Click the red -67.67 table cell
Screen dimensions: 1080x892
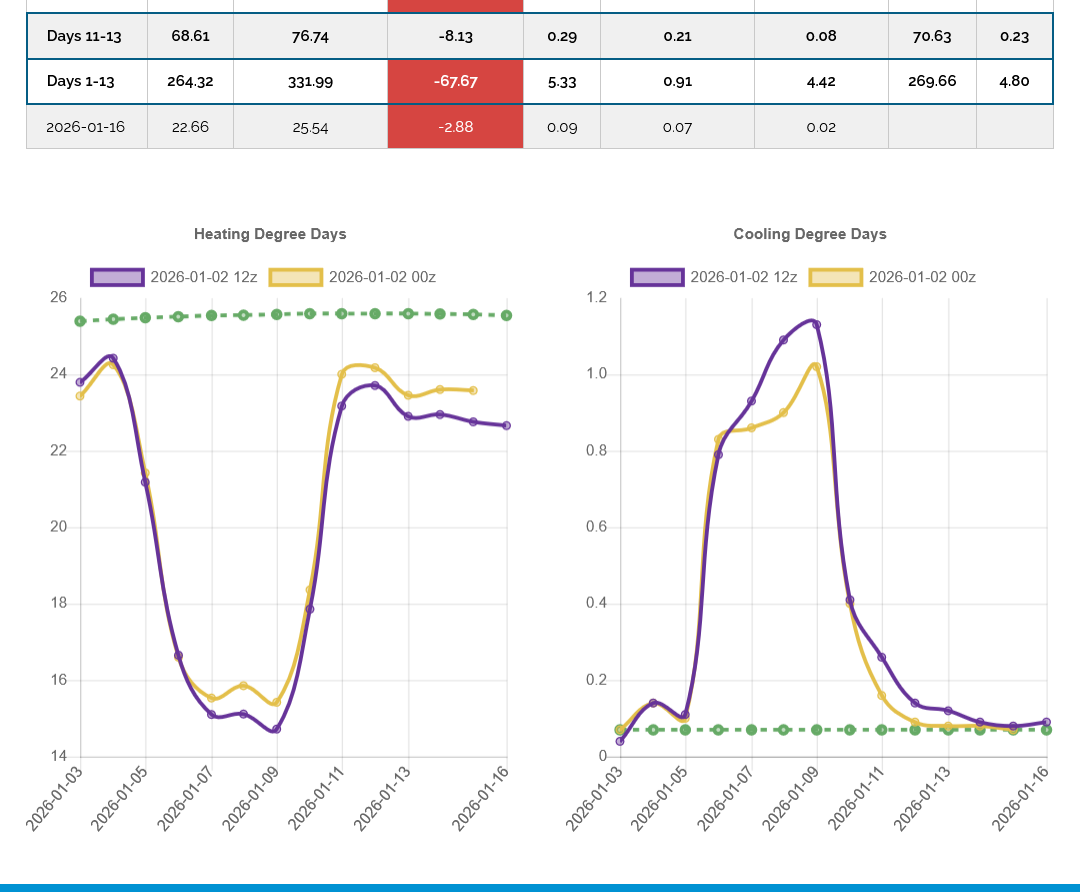tap(455, 81)
